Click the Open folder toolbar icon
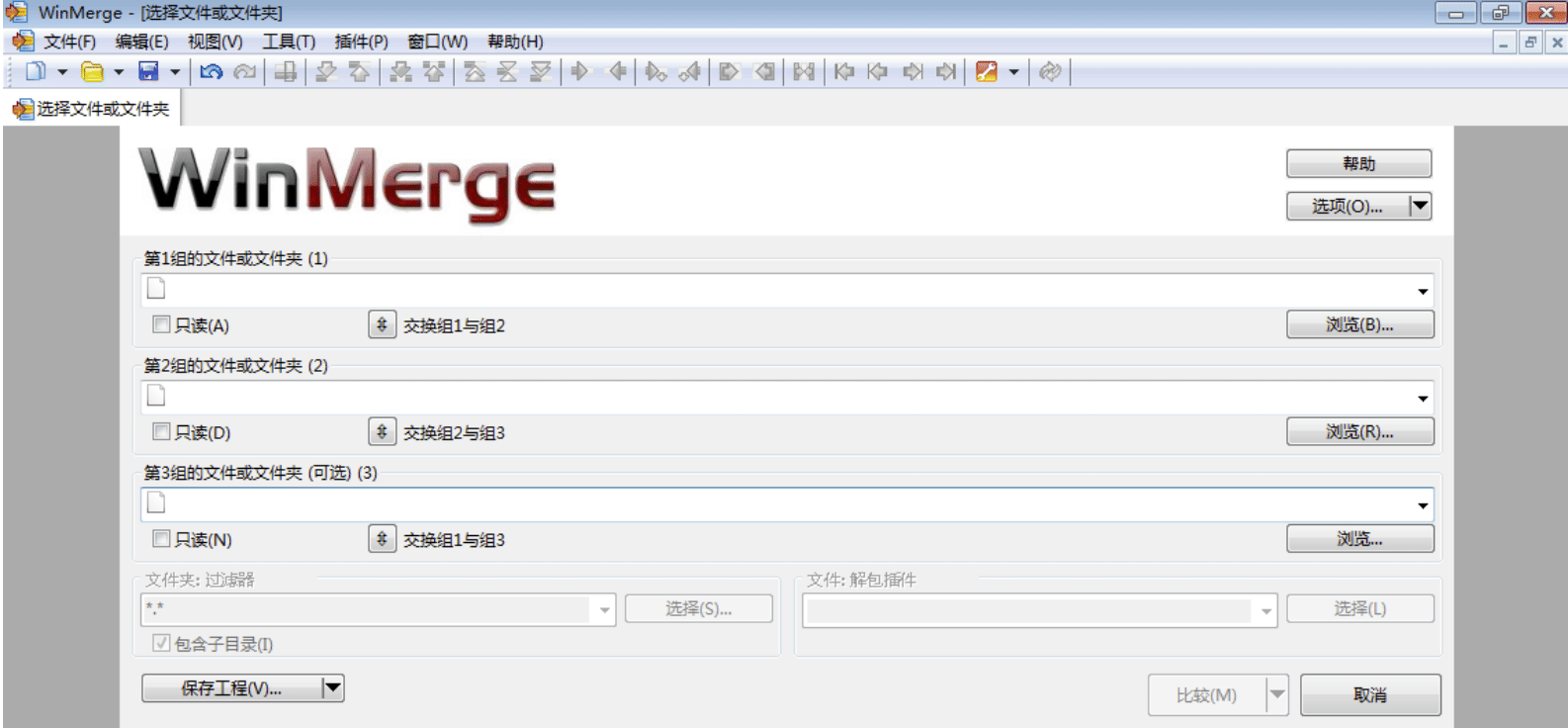 pyautogui.click(x=92, y=71)
